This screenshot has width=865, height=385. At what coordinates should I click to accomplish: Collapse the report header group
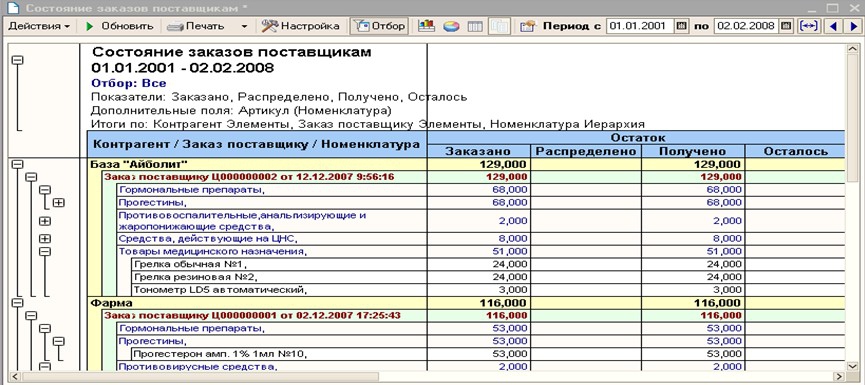click(x=18, y=60)
